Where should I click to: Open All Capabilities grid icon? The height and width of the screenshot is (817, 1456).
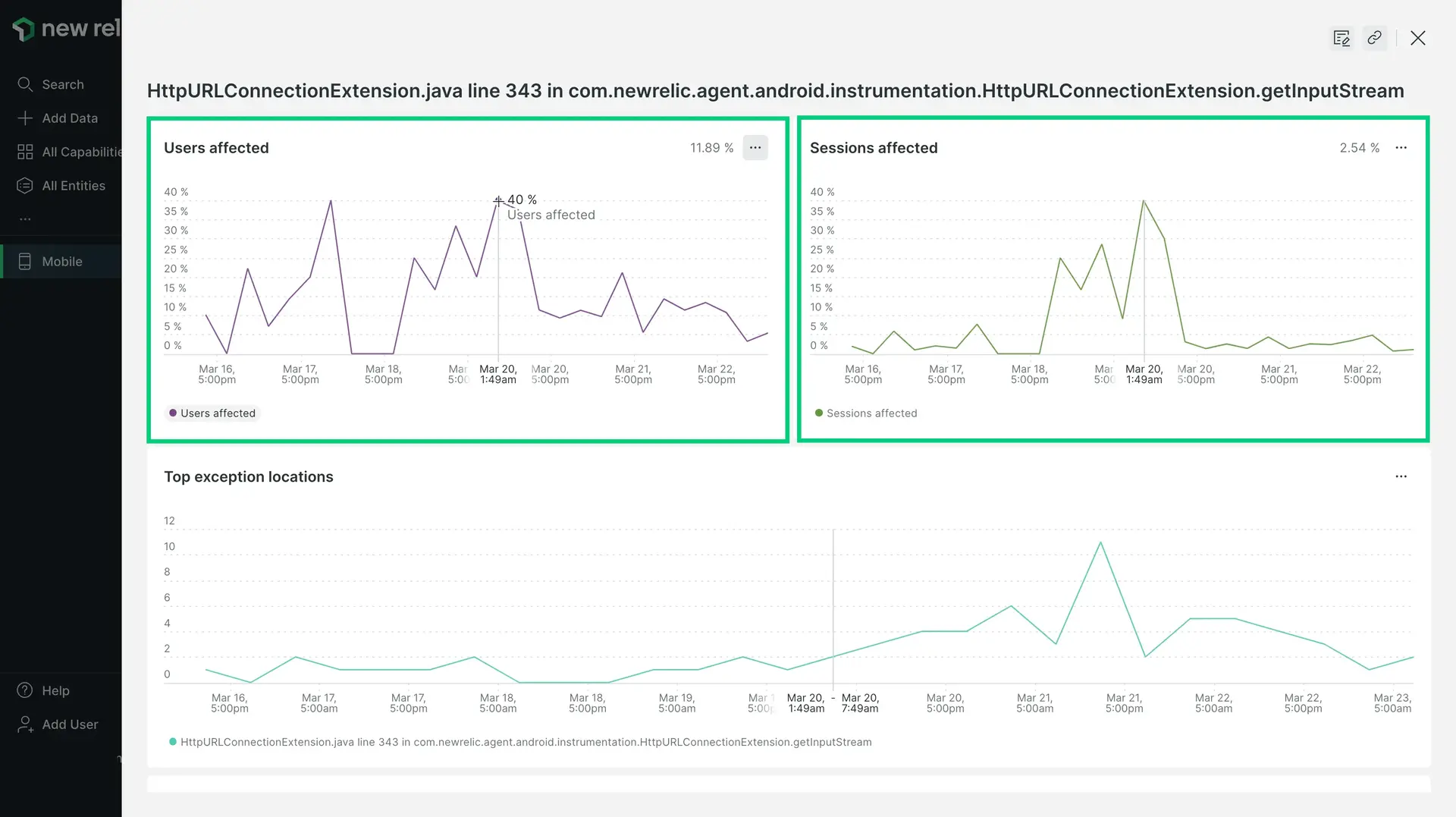coord(25,152)
